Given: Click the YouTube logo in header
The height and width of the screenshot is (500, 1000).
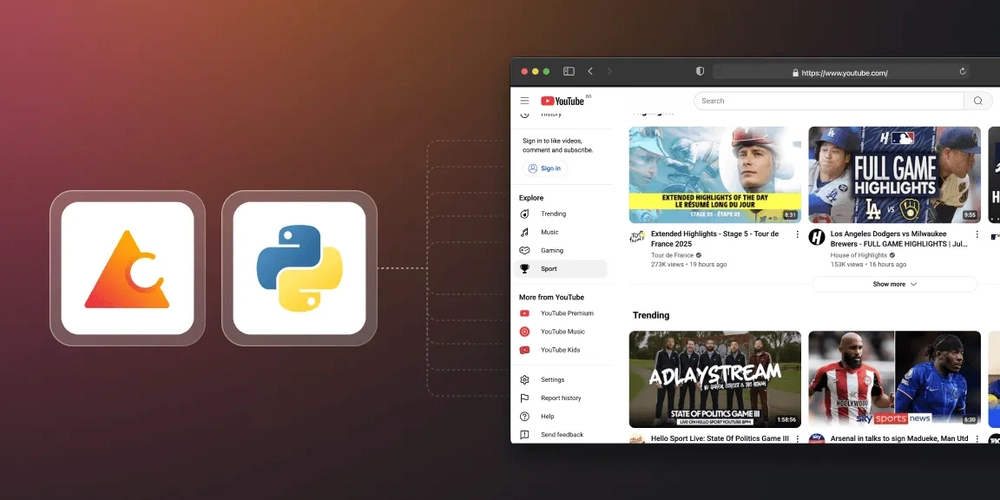Looking at the screenshot, I should tap(563, 101).
